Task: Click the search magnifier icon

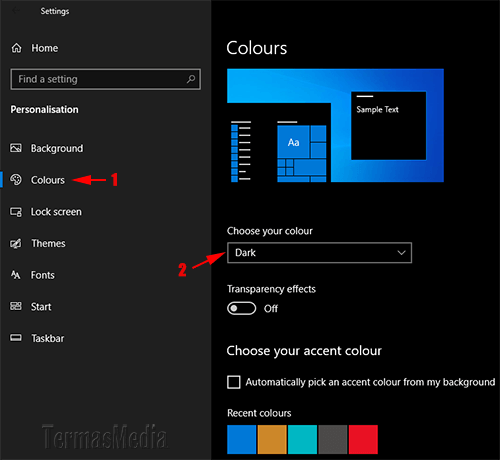Action: pyautogui.click(x=191, y=79)
